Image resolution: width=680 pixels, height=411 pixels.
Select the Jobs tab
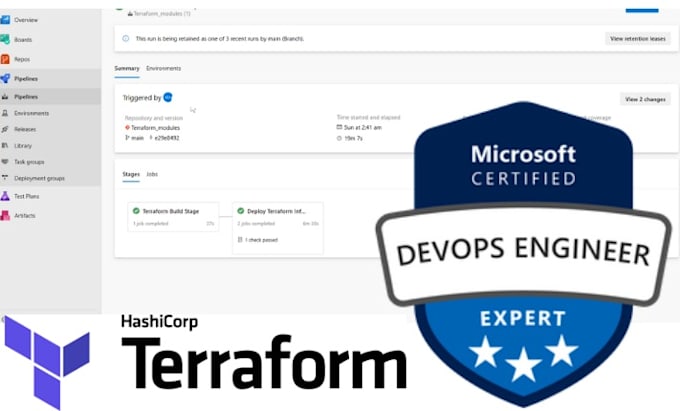point(152,174)
